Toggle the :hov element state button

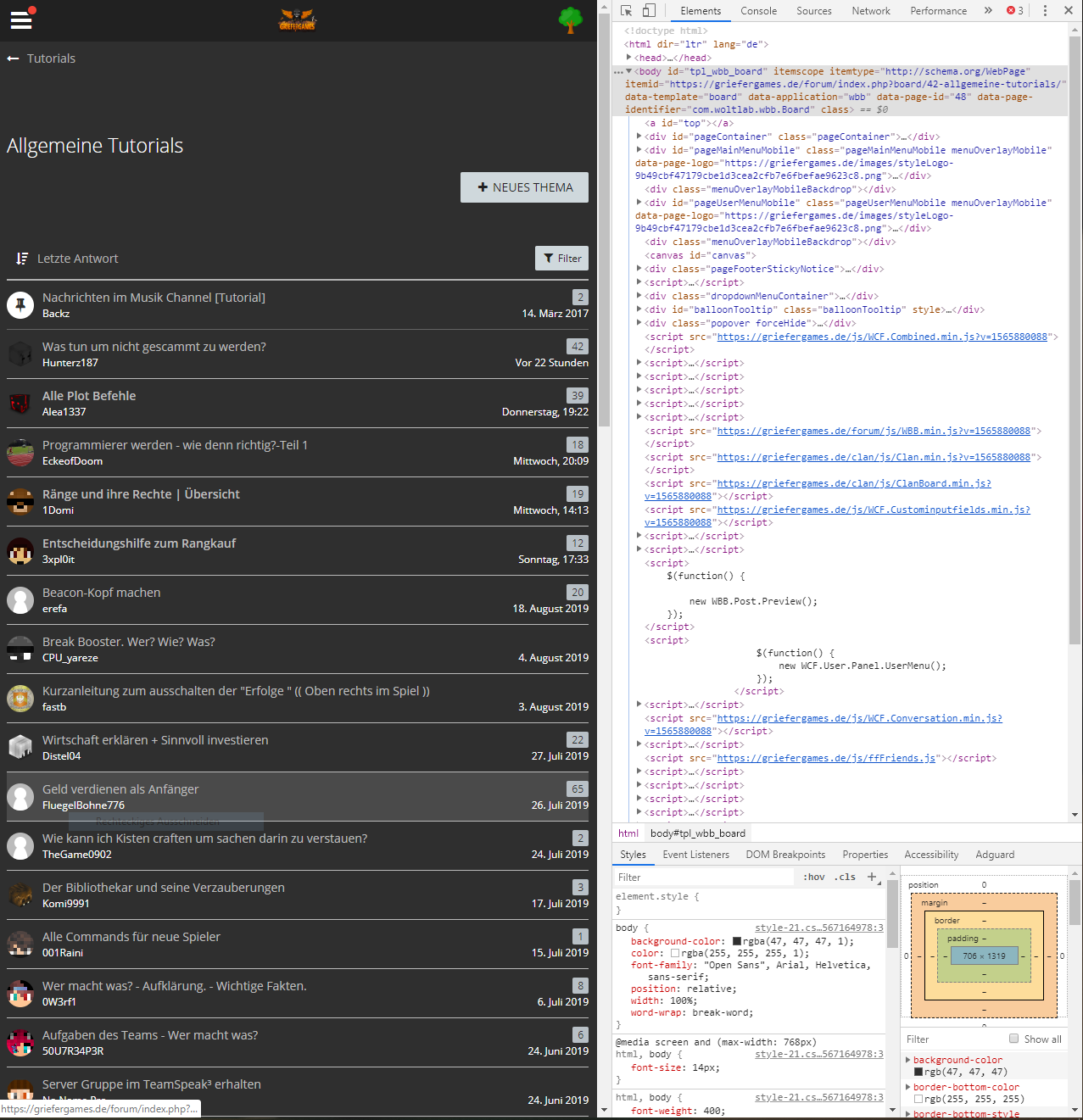(814, 878)
